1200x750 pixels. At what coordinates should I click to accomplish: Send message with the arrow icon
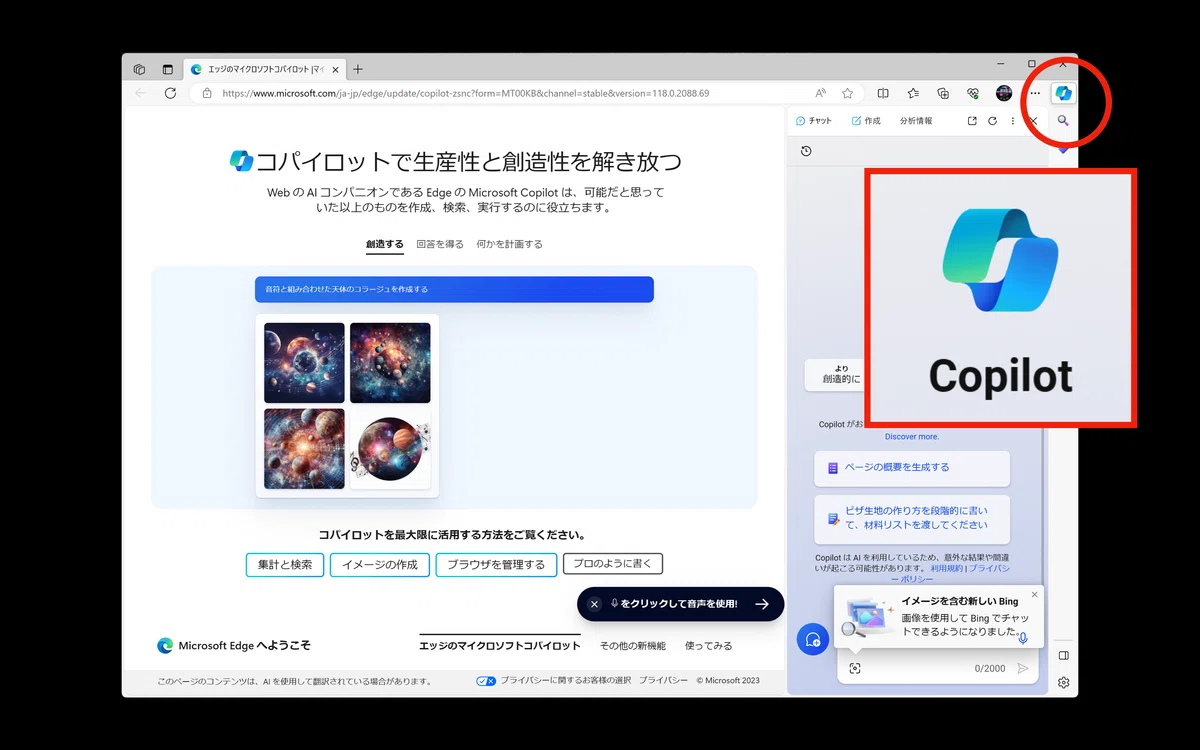pos(1022,668)
